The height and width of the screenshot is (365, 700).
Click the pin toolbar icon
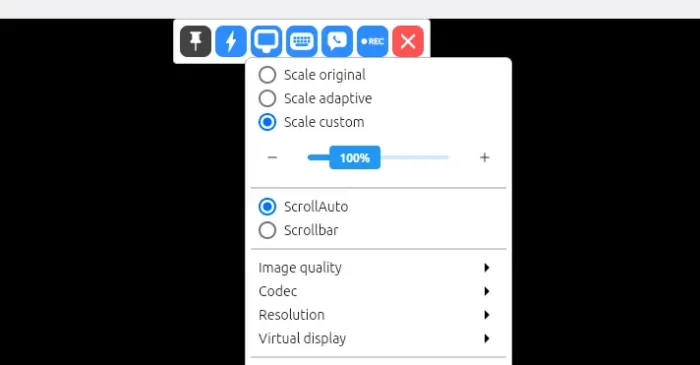[x=196, y=41]
